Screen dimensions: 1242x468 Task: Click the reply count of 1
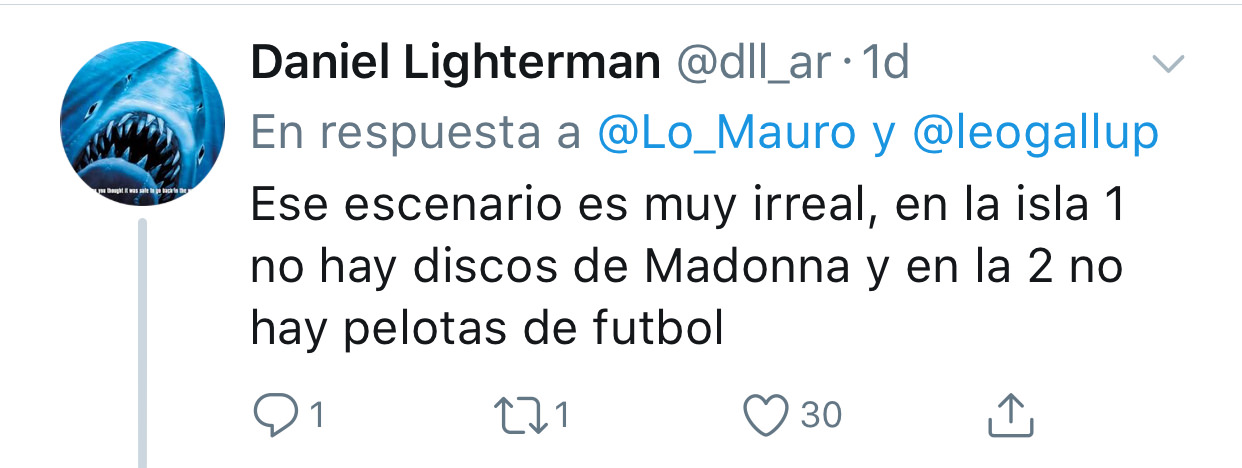click(316, 415)
